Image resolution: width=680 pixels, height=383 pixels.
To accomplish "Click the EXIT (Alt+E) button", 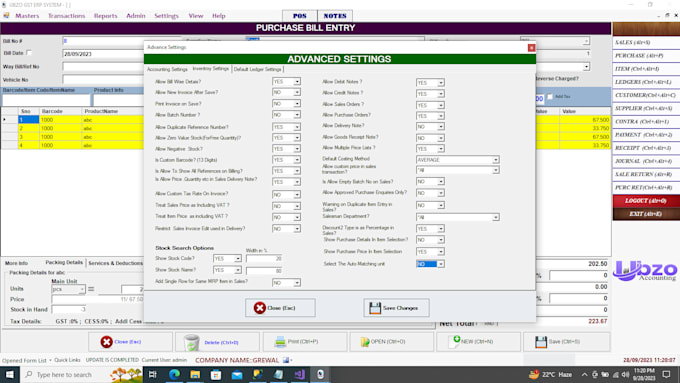I will pyautogui.click(x=646, y=214).
